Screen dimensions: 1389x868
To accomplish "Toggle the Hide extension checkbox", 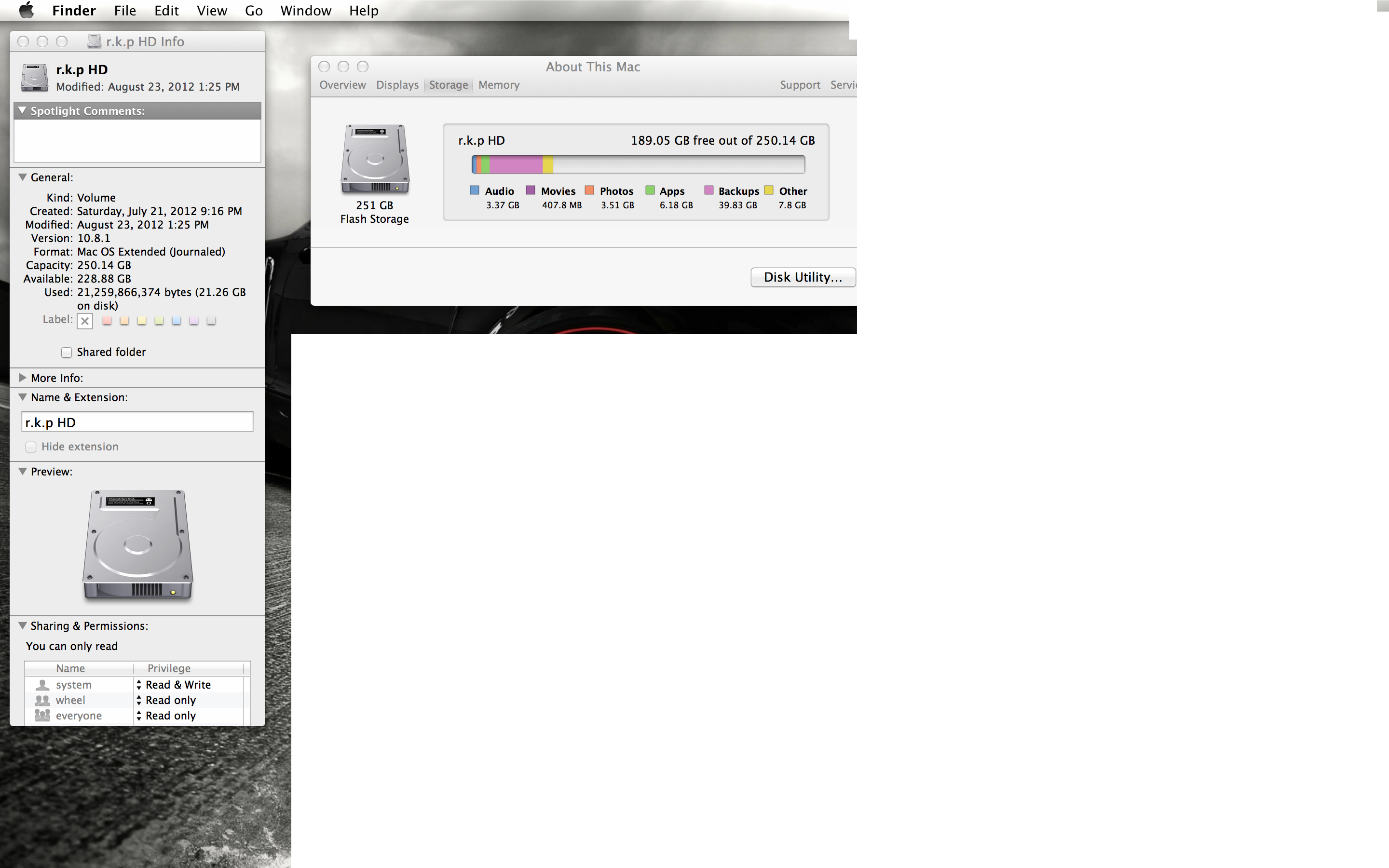I will tap(31, 447).
